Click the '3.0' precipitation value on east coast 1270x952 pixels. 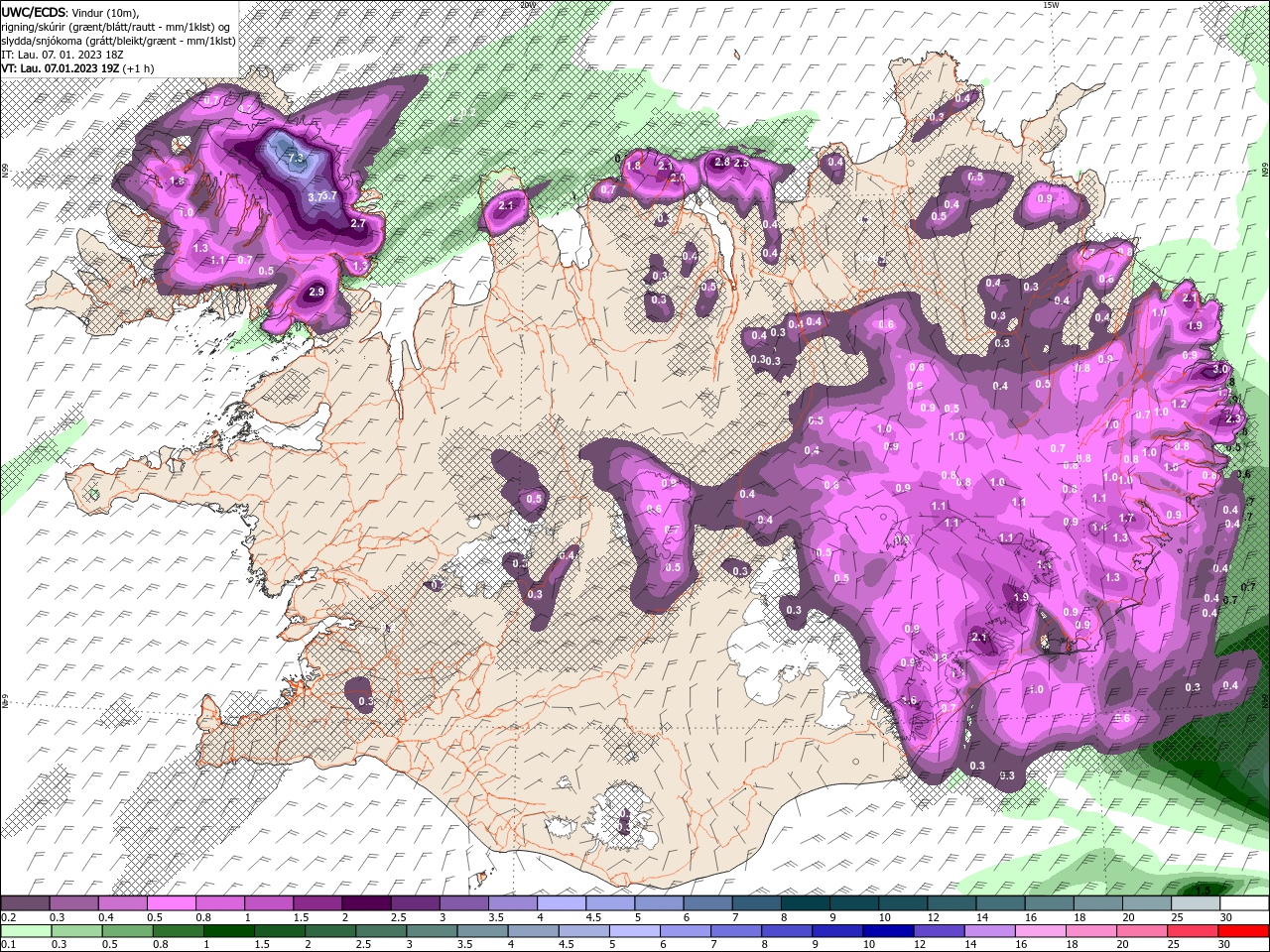coord(1219,369)
